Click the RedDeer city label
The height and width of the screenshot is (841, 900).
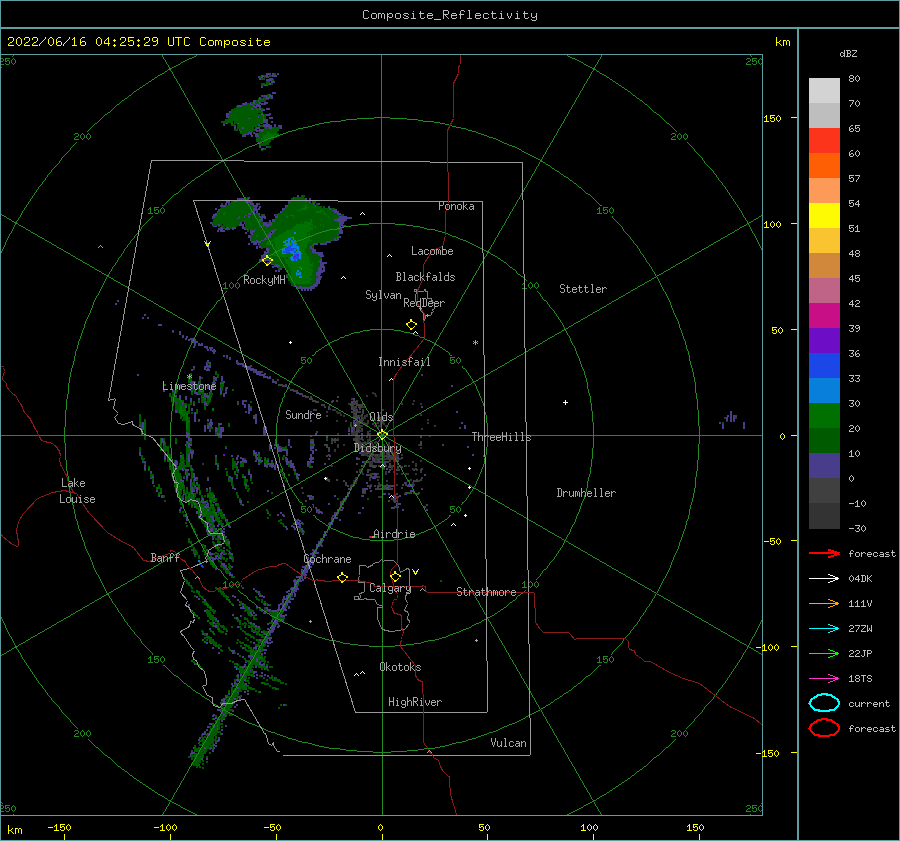[424, 303]
